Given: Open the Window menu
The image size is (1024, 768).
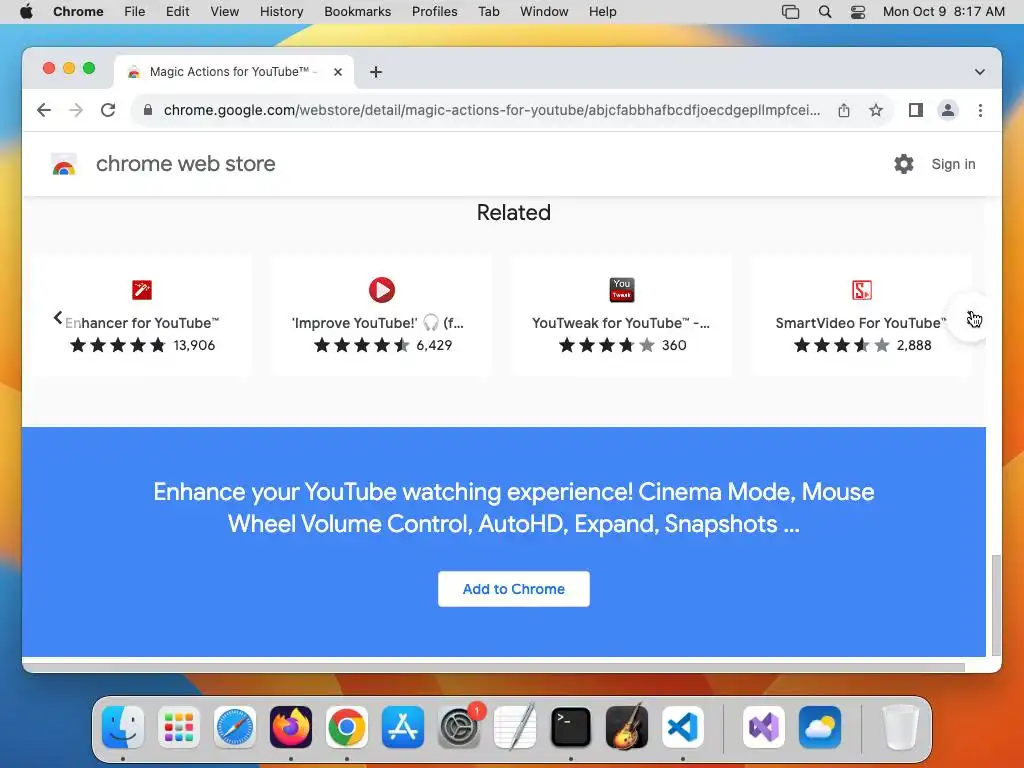Looking at the screenshot, I should [x=544, y=12].
